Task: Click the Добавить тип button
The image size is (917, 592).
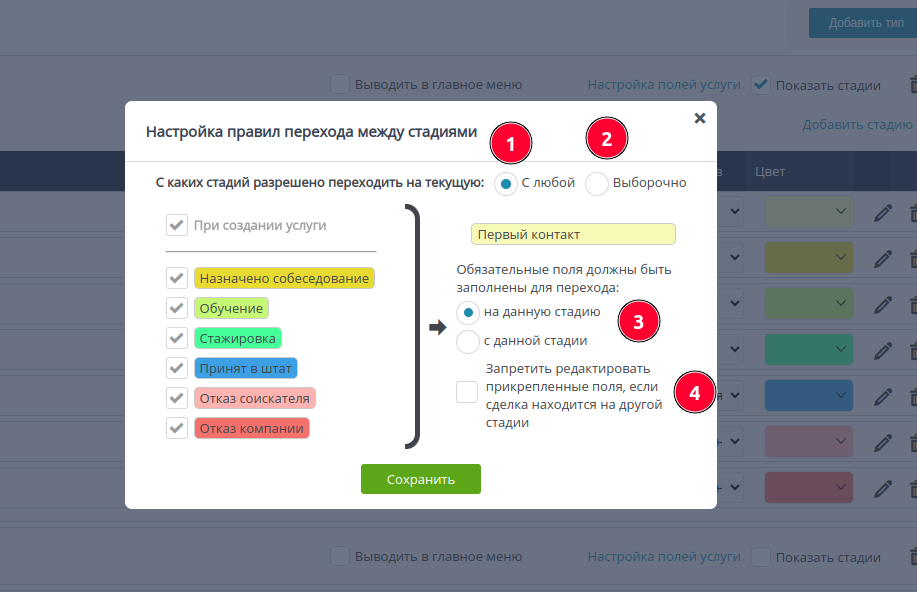Action: pos(859,23)
